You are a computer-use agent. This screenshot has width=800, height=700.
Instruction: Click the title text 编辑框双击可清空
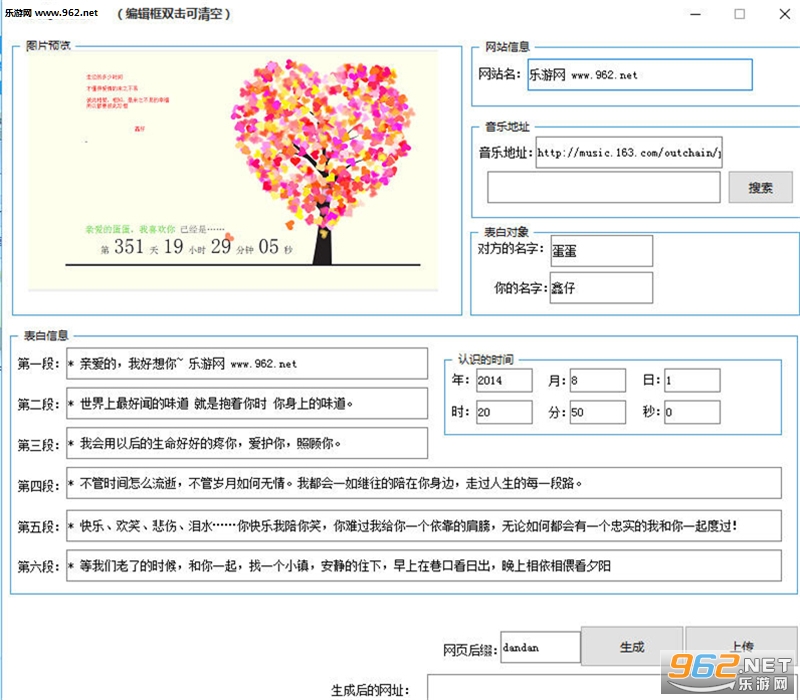[x=174, y=14]
